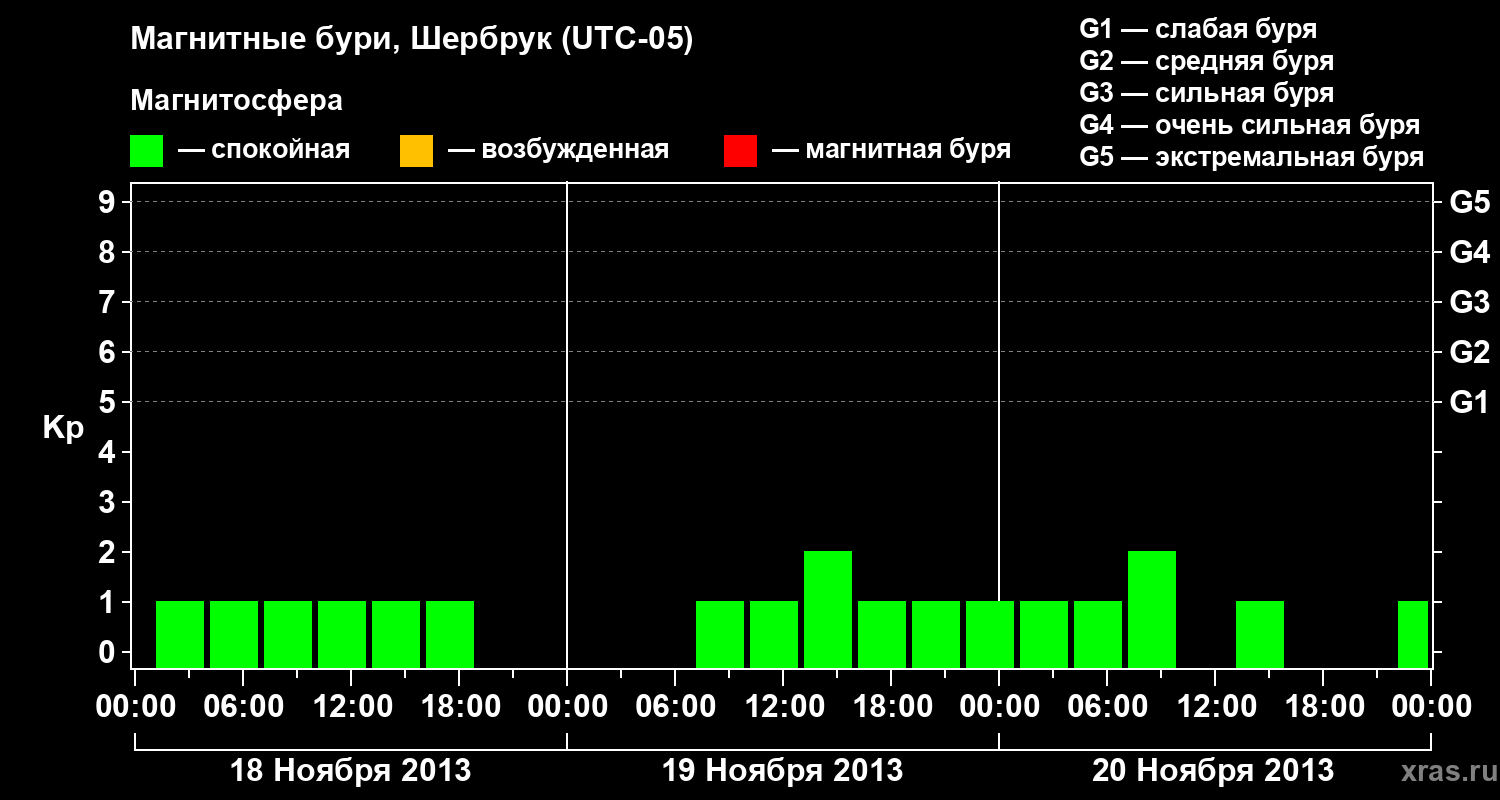Click the first green bar of 18 Ноября
Image resolution: width=1500 pixels, height=800 pixels.
click(180, 634)
